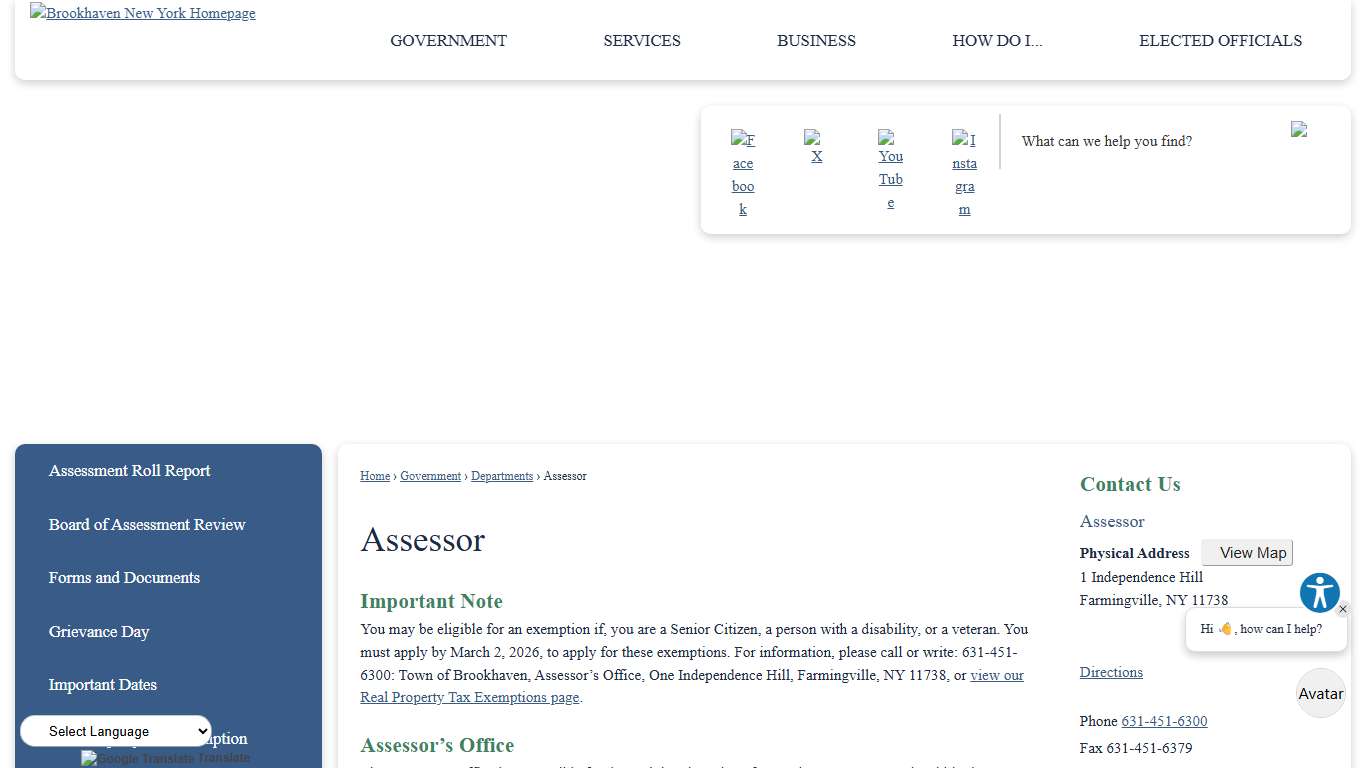Select Grievance Day in the sidebar
This screenshot has height=768, width=1366.
click(x=99, y=631)
